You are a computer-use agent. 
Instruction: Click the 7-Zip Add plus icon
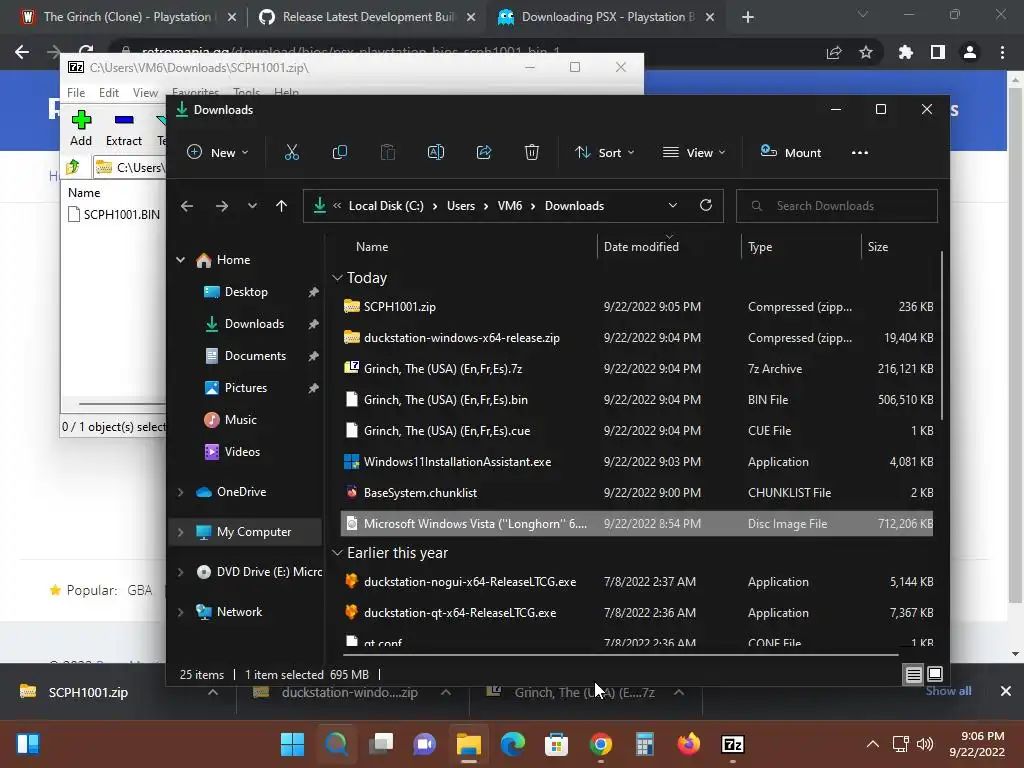81,128
